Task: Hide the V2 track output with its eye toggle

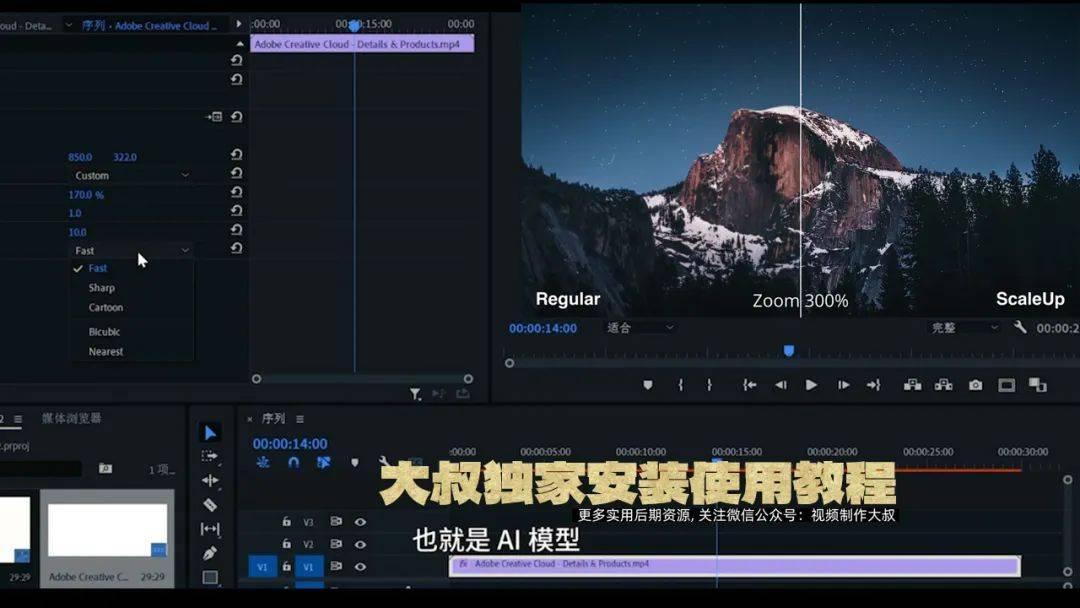Action: [x=360, y=544]
